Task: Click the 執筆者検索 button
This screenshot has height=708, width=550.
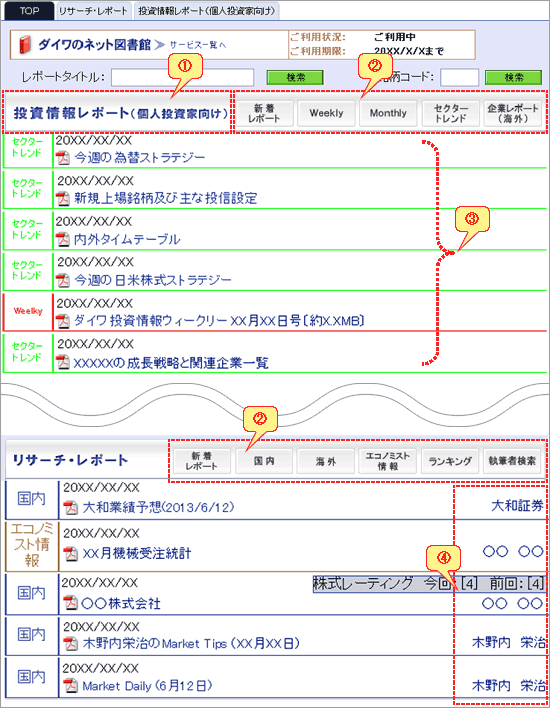Action: 512,461
